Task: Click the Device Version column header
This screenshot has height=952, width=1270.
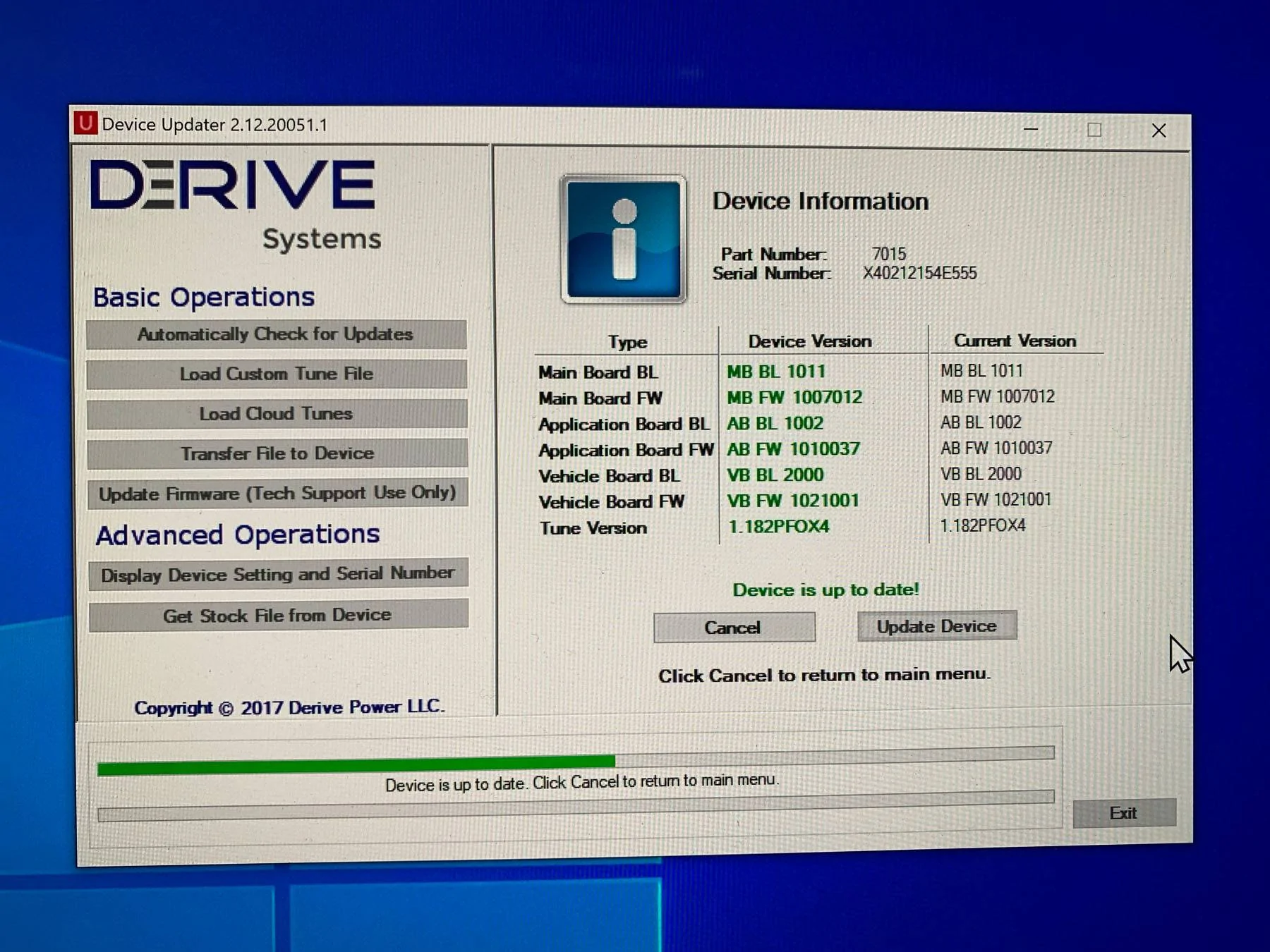Action: tap(810, 341)
